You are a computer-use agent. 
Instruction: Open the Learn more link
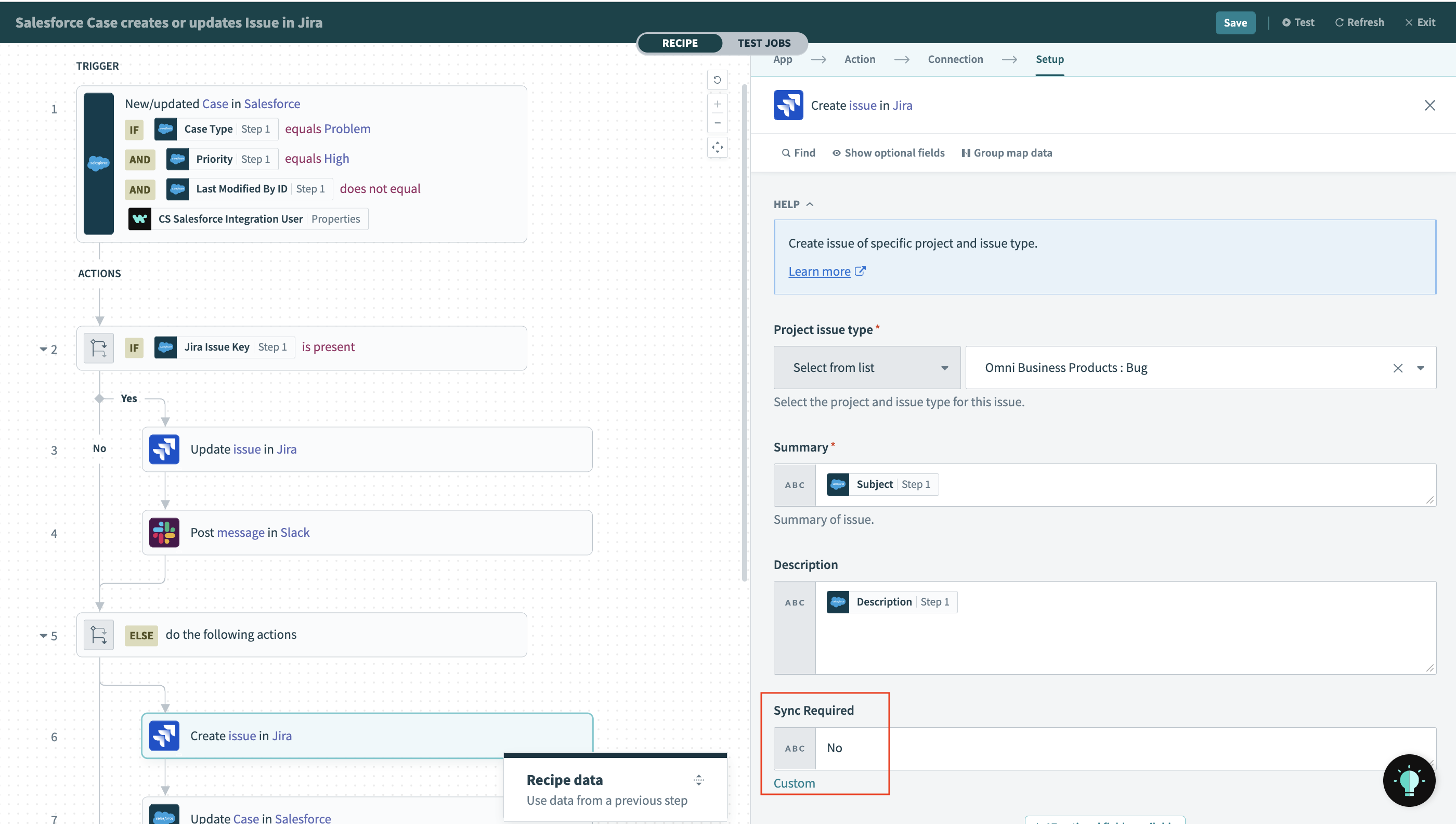coord(819,271)
